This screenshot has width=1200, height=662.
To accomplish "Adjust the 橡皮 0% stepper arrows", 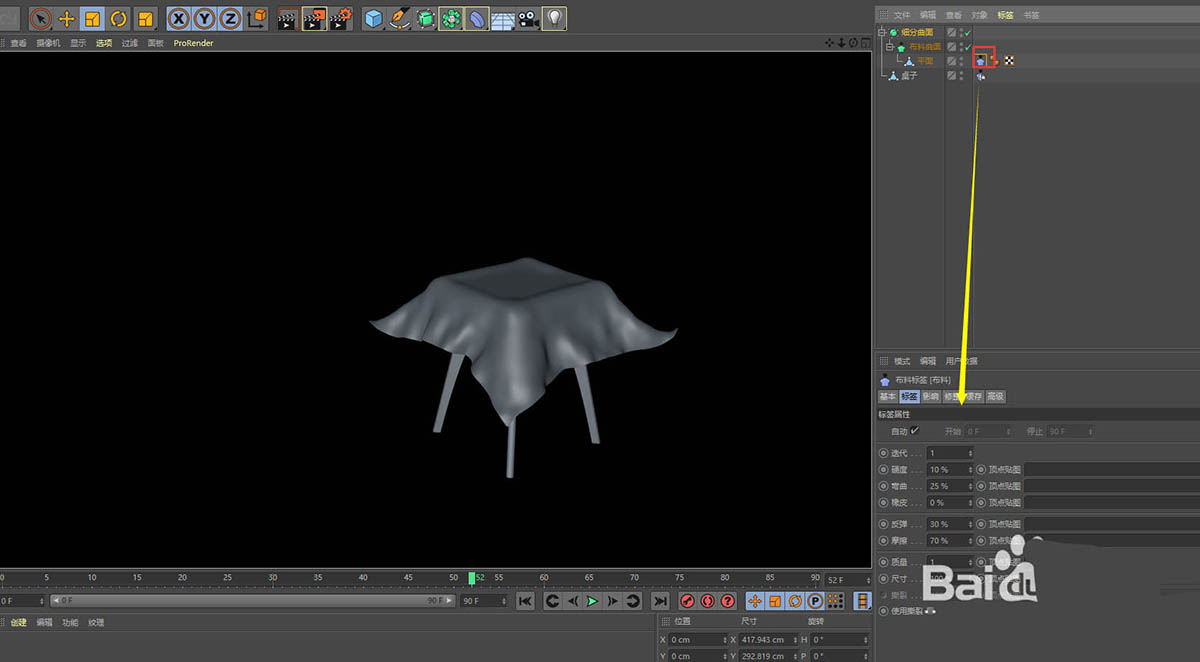I will pyautogui.click(x=970, y=502).
